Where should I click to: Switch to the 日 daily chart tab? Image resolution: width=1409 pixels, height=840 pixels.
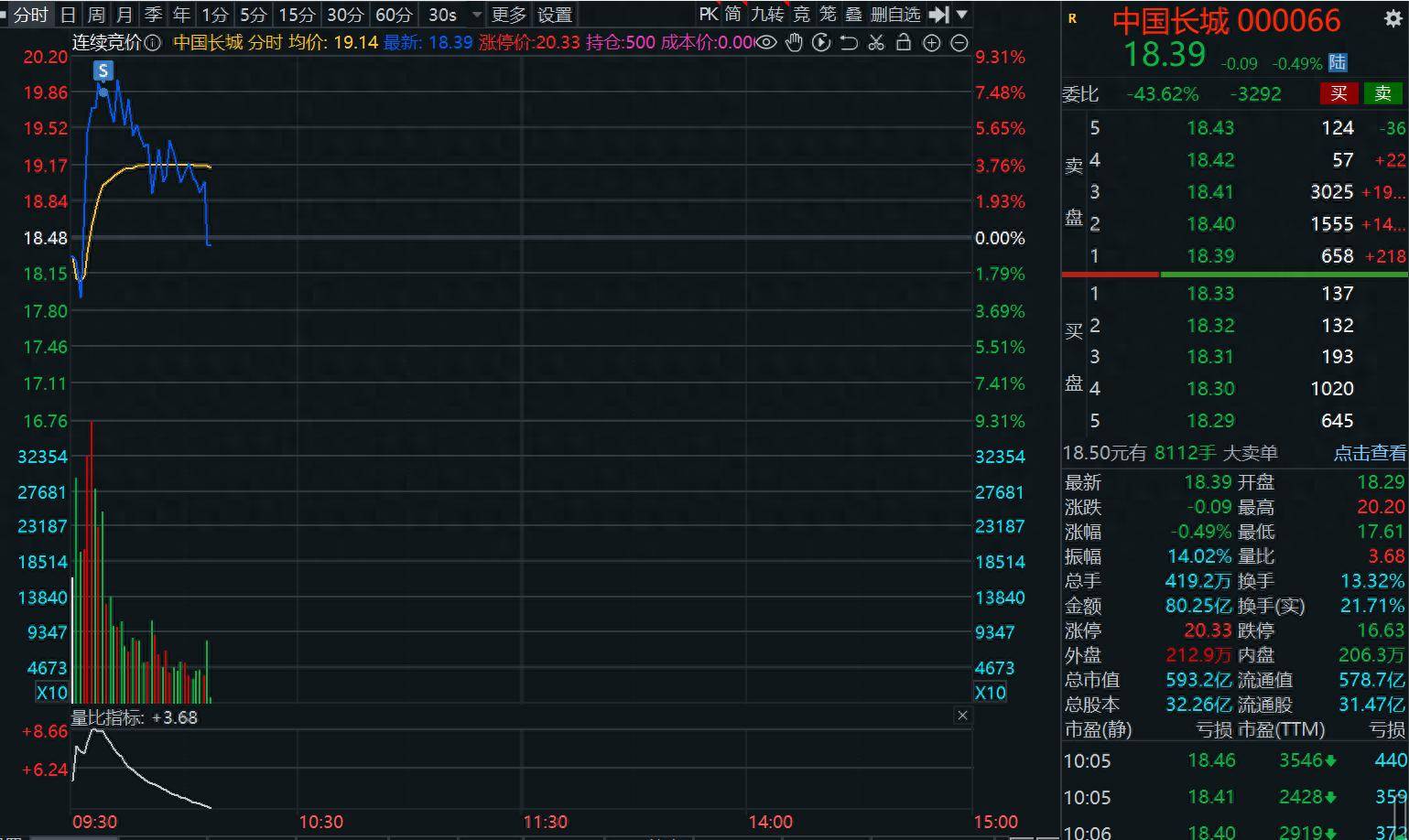(68, 15)
